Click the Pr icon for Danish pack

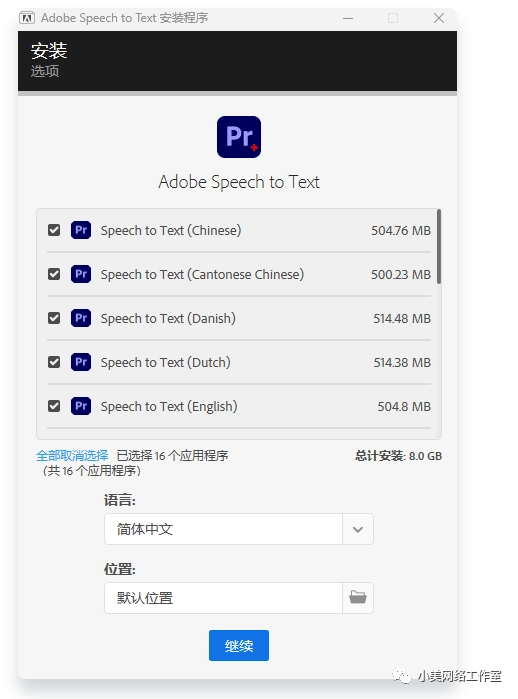coord(81,318)
